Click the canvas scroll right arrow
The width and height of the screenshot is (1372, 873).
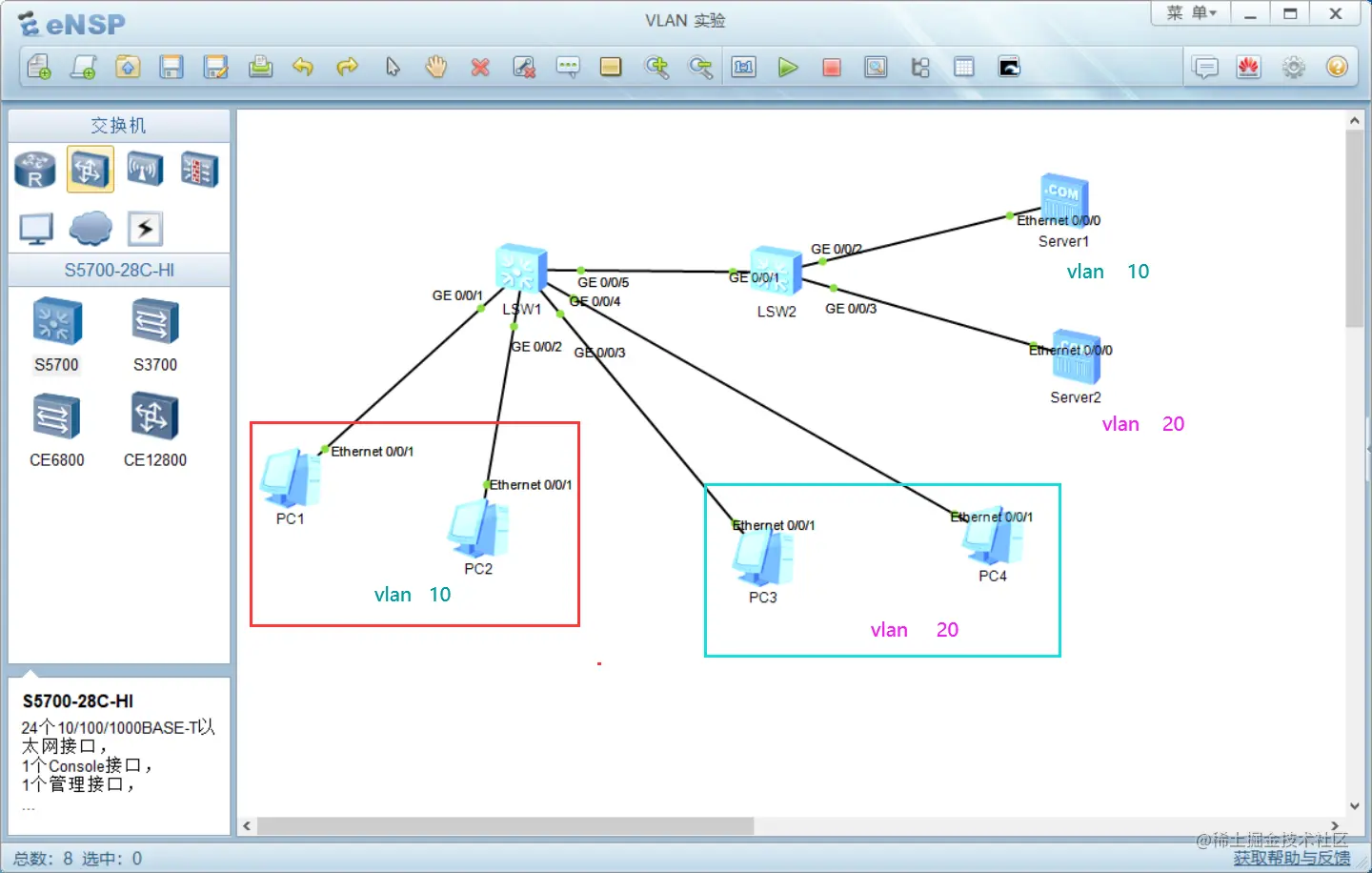tap(1335, 825)
